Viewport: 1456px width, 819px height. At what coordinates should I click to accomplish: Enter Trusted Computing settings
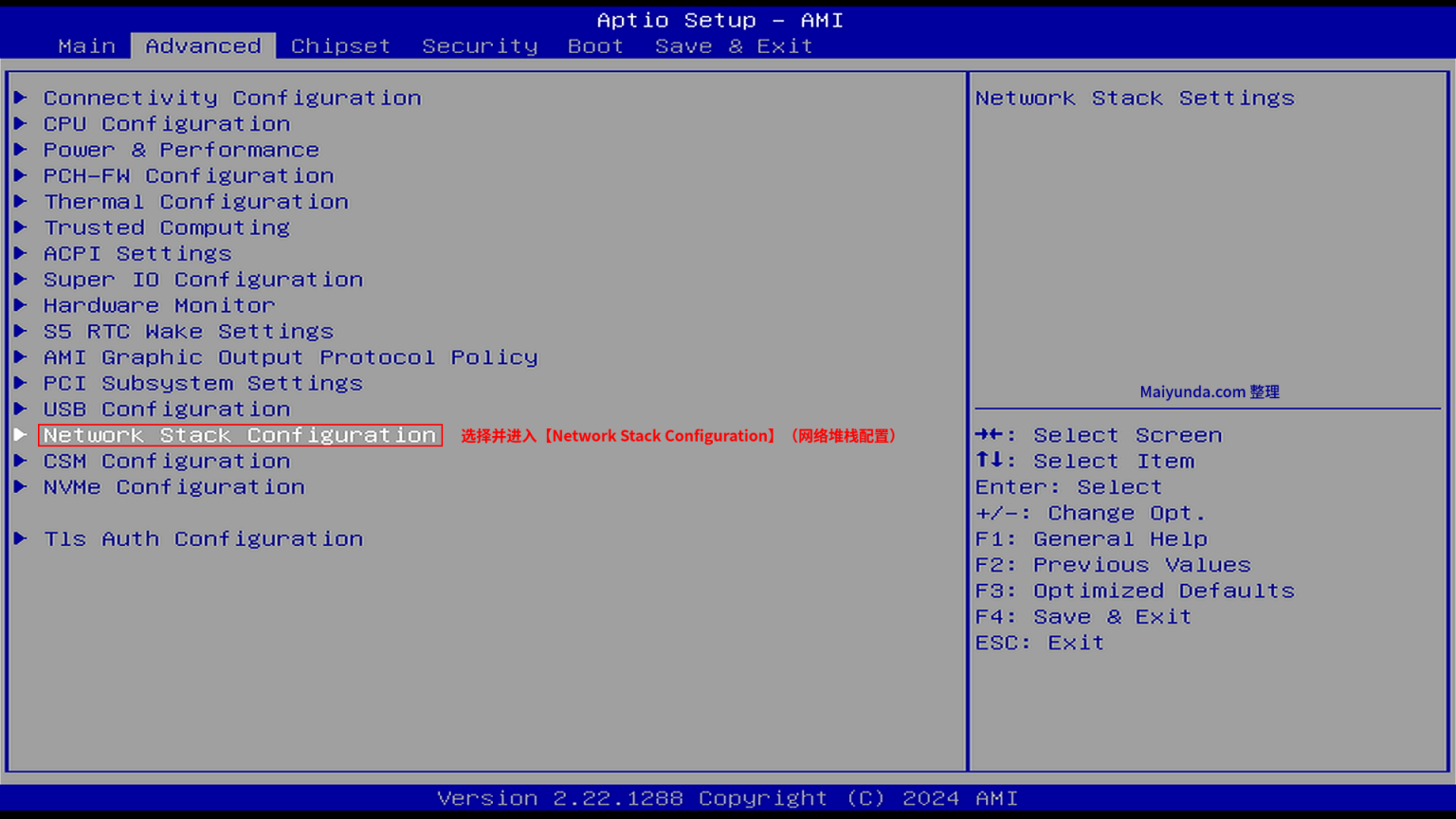(166, 227)
